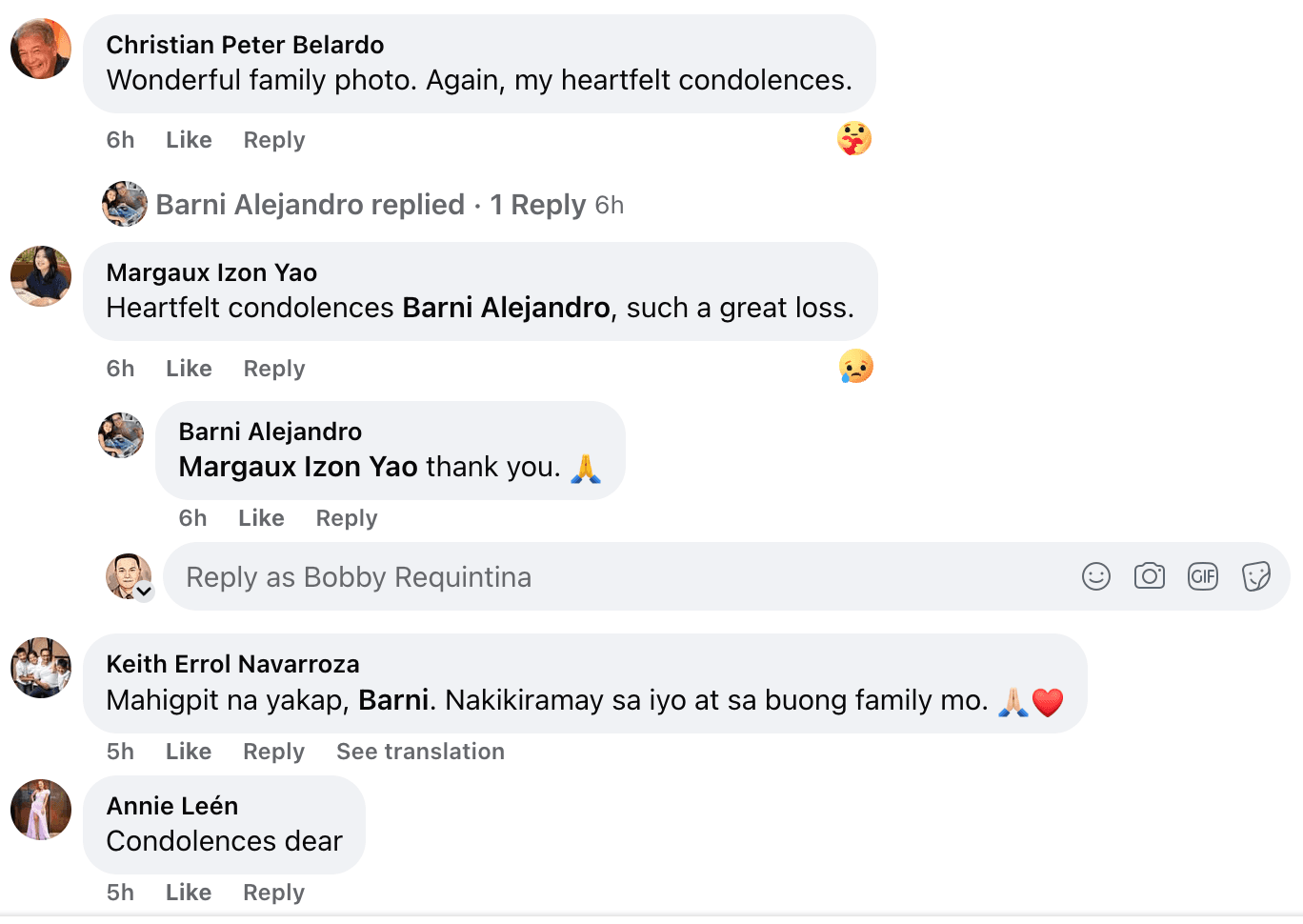Open Margaux Izon Yao's profile name link
Image resolution: width=1303 pixels, height=924 pixels.
[211, 272]
